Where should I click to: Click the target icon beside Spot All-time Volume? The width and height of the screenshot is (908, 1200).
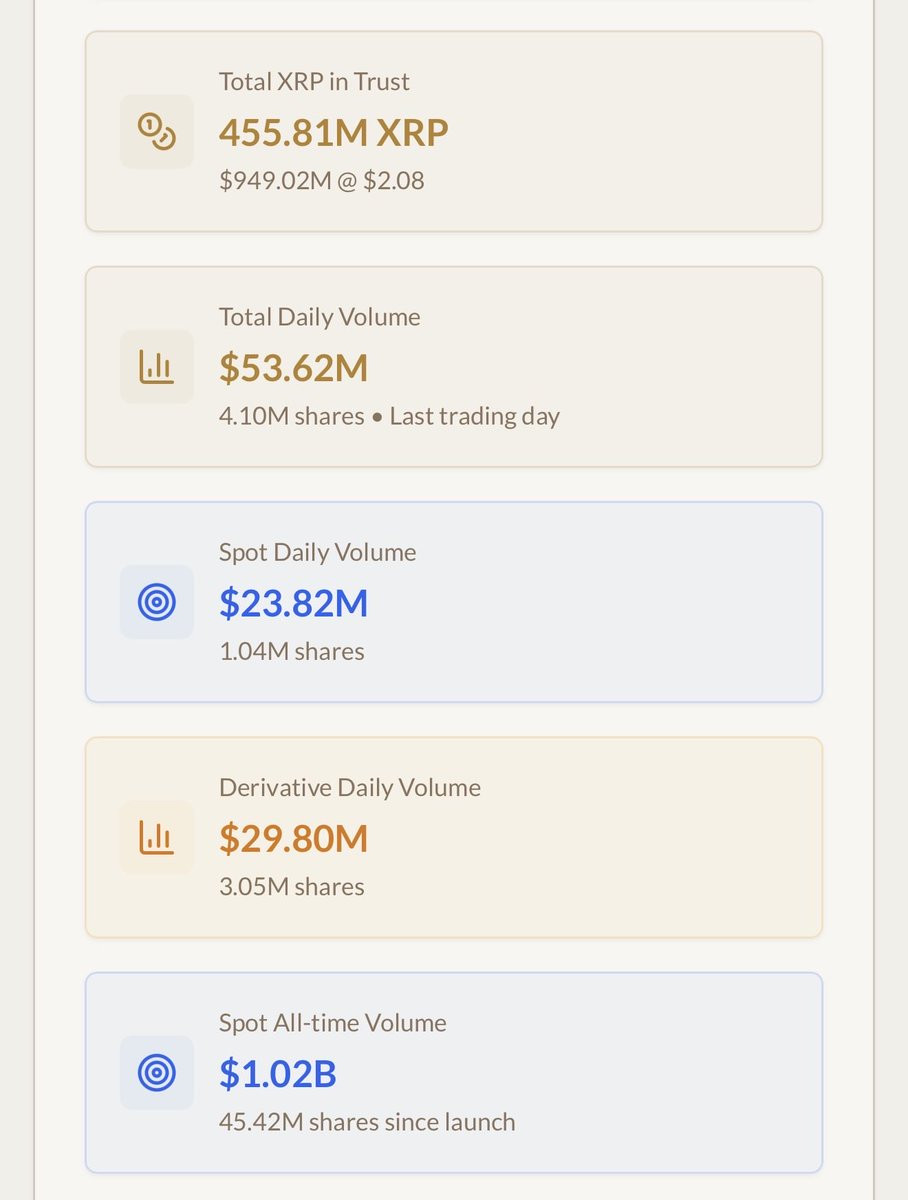click(157, 1073)
